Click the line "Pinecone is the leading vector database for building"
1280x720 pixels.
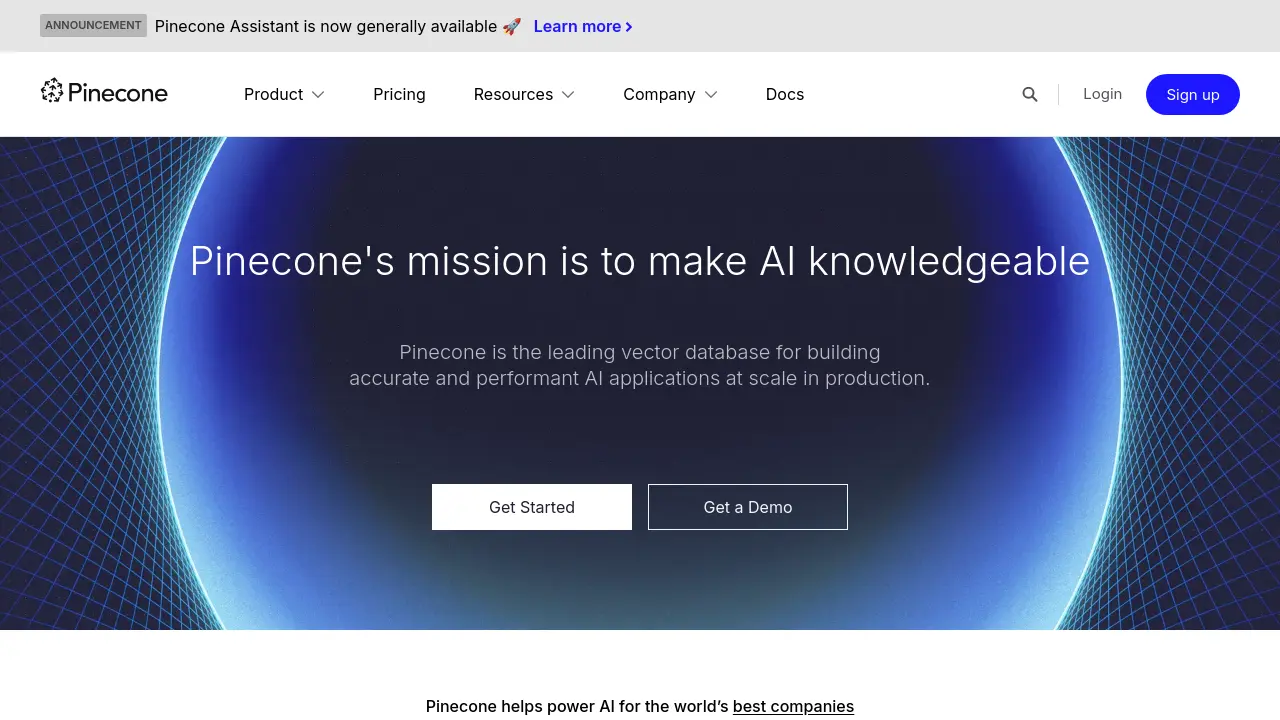coord(640,352)
